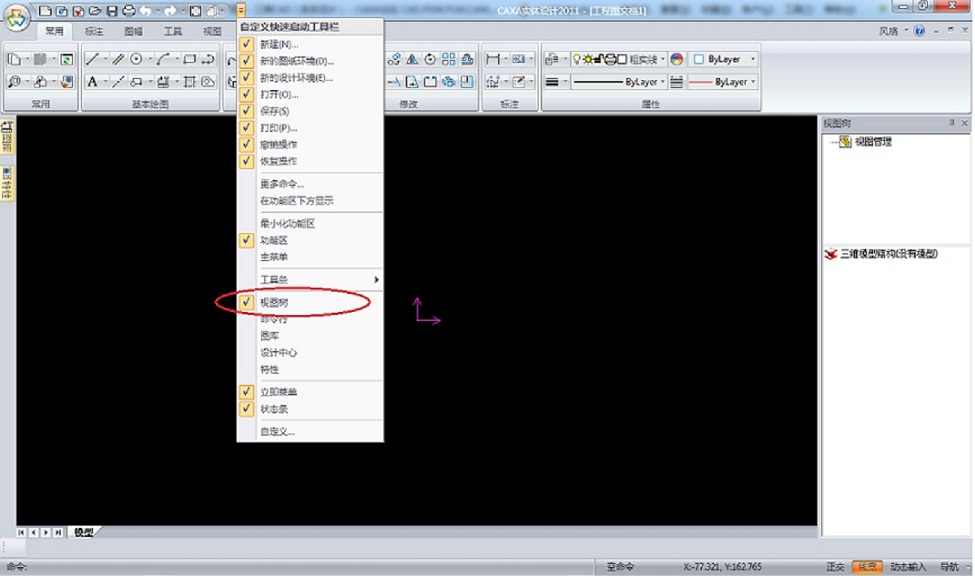Click the Array tool in Modify group
The image size is (975, 576).
point(448,59)
